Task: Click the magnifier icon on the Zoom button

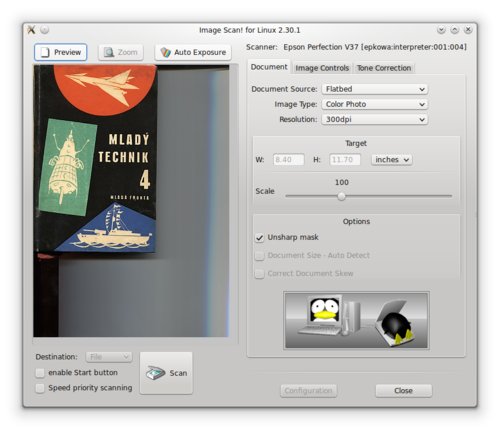Action: point(109,52)
